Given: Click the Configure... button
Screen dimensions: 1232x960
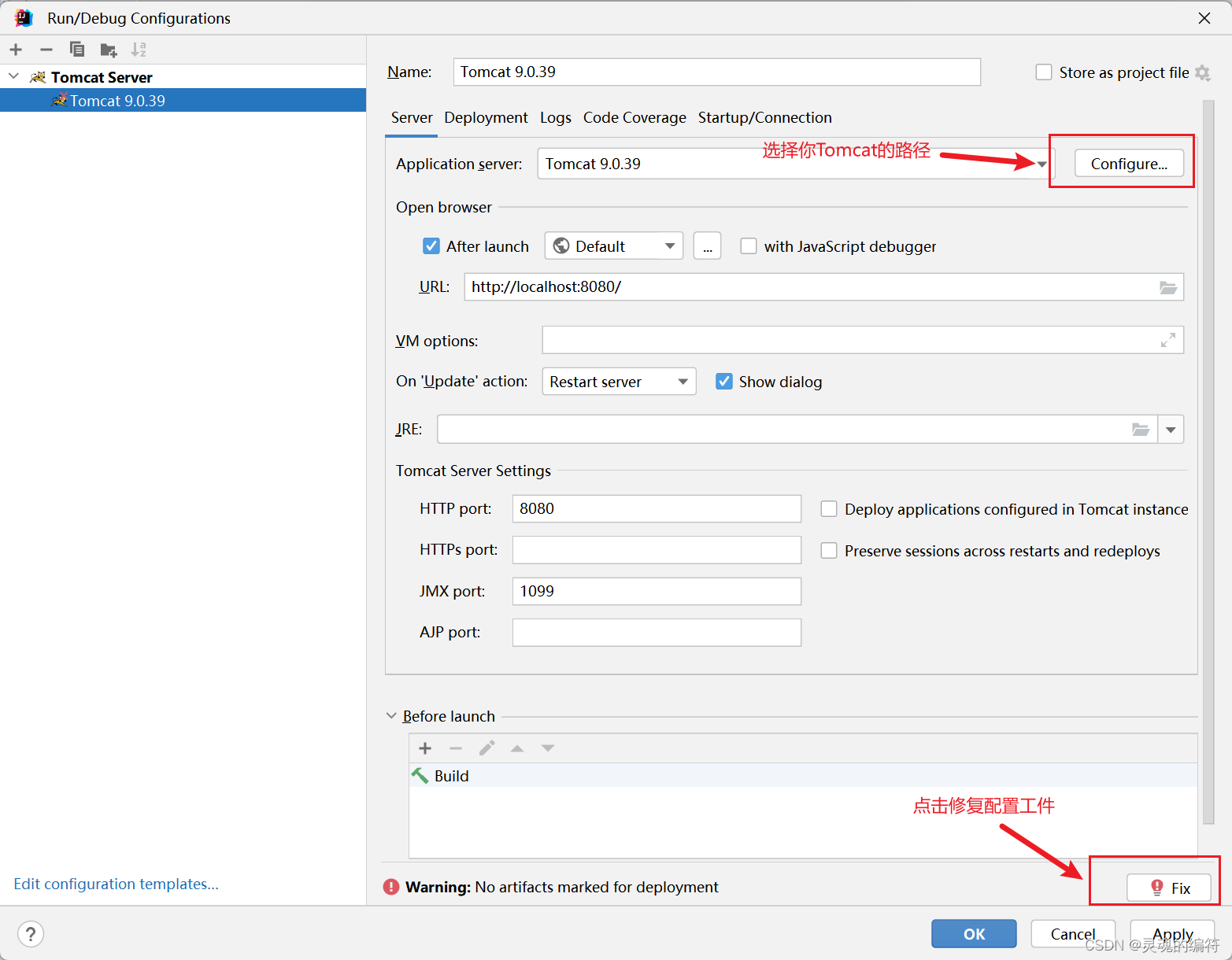Looking at the screenshot, I should [1129, 164].
